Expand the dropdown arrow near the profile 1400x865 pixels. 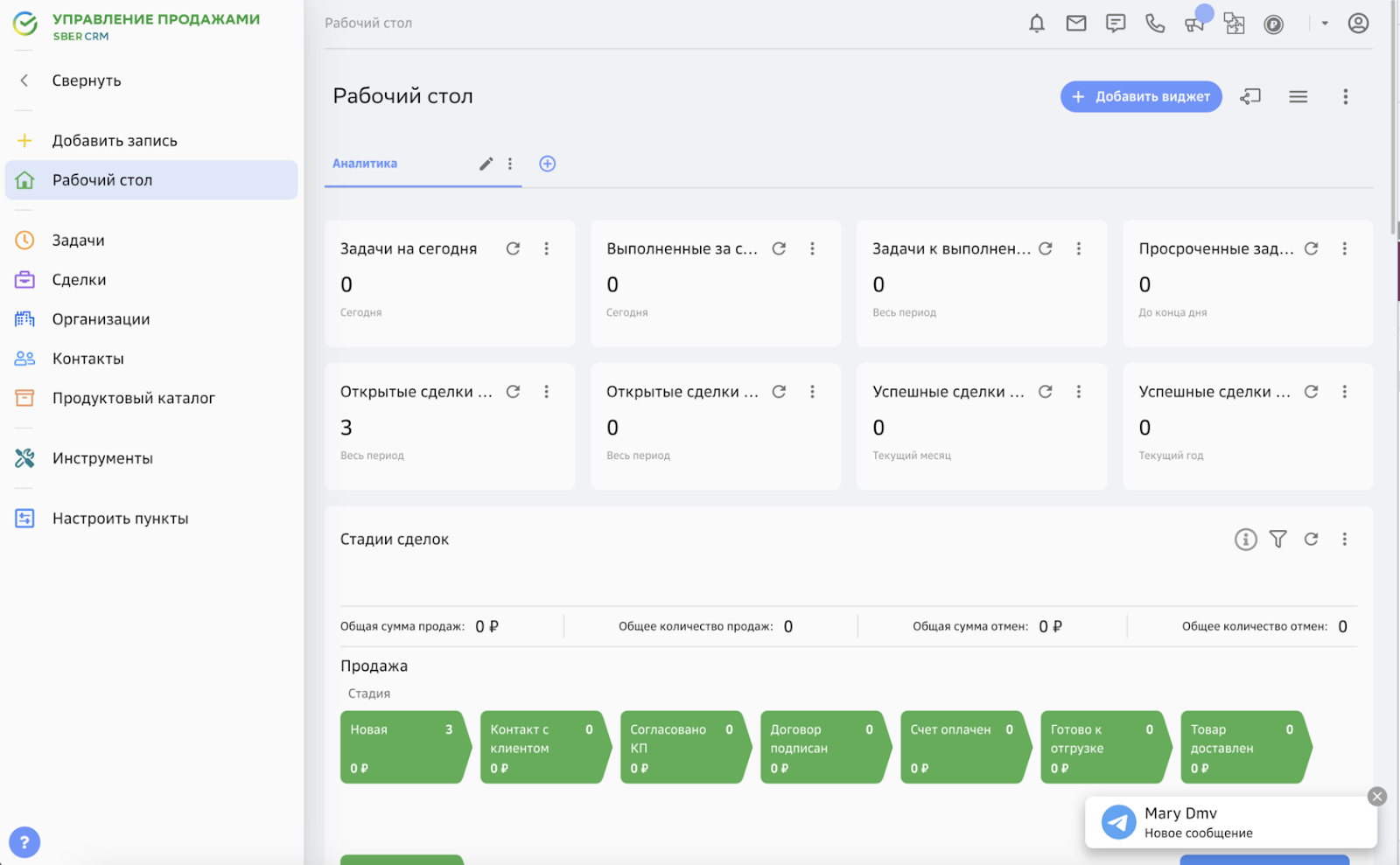pos(1325,24)
